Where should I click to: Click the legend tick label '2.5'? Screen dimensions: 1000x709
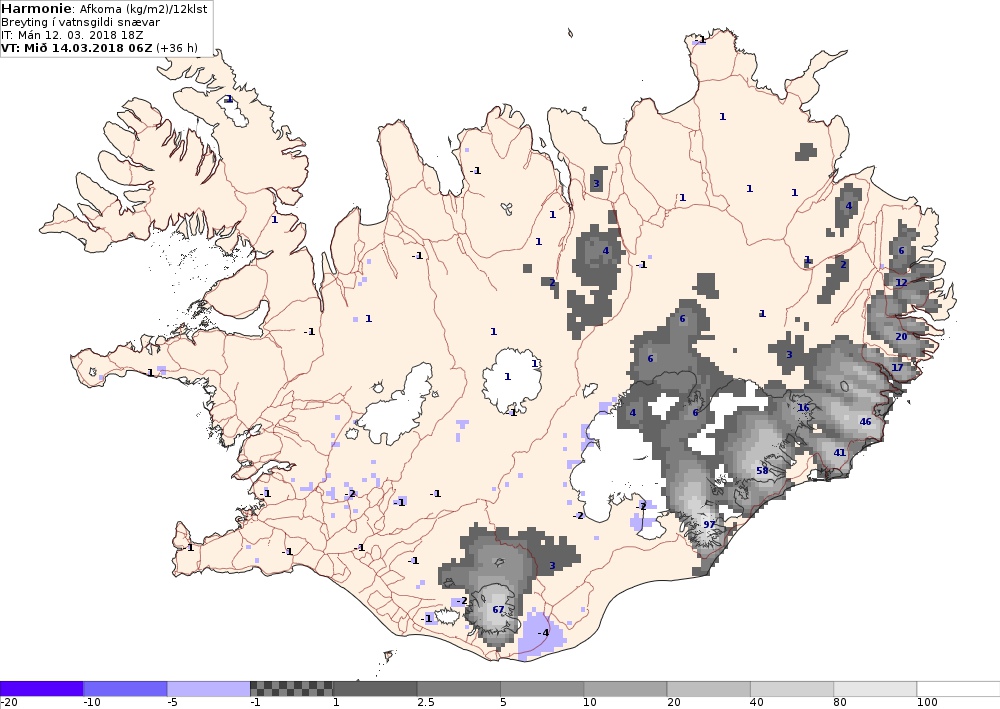tap(426, 703)
